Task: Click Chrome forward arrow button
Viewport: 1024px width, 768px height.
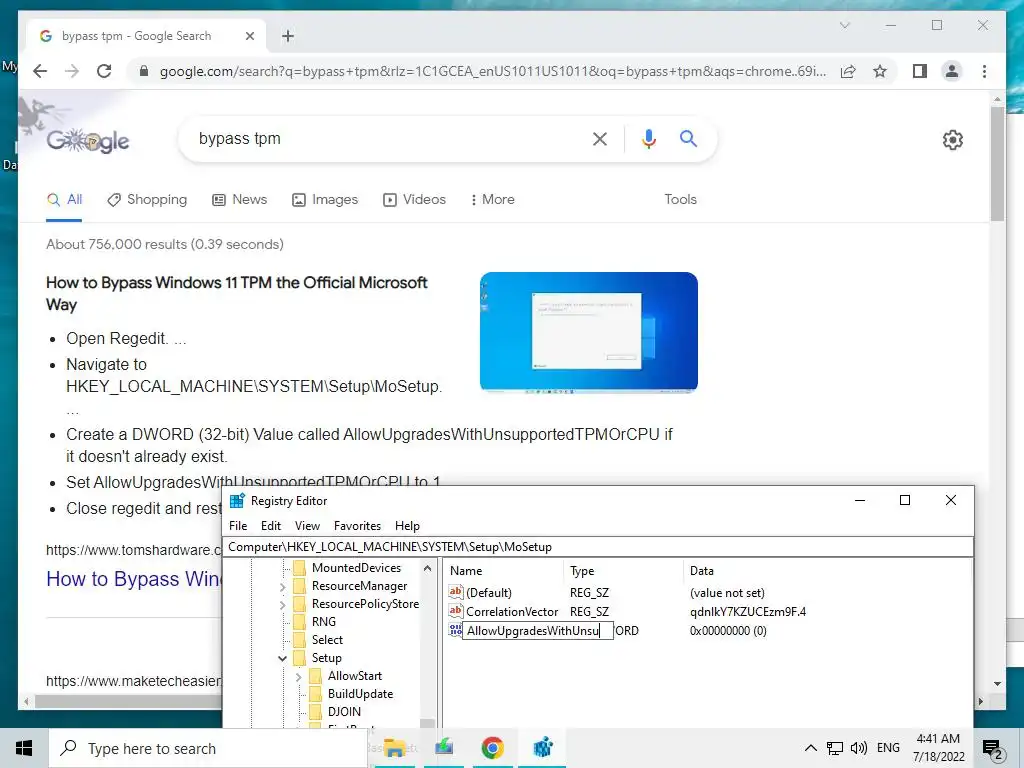Action: pos(72,71)
